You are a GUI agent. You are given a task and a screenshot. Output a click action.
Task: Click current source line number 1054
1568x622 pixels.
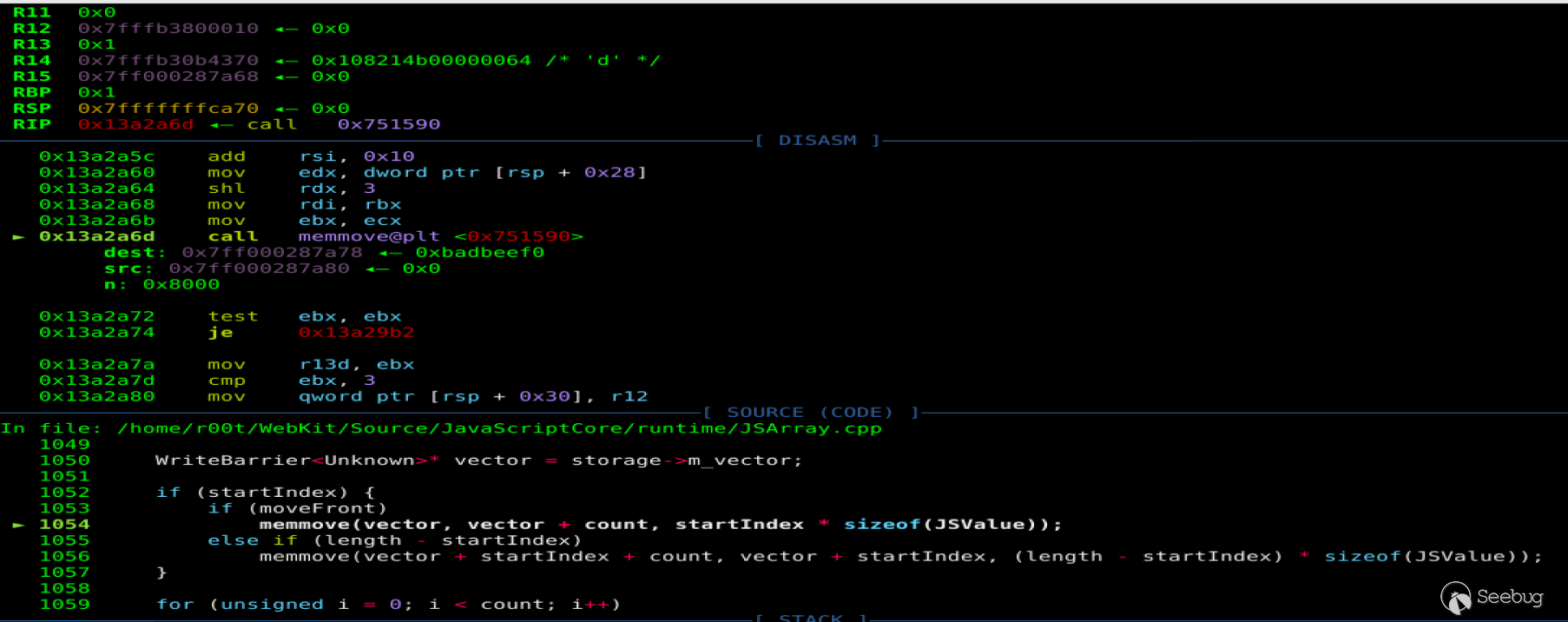tap(64, 525)
